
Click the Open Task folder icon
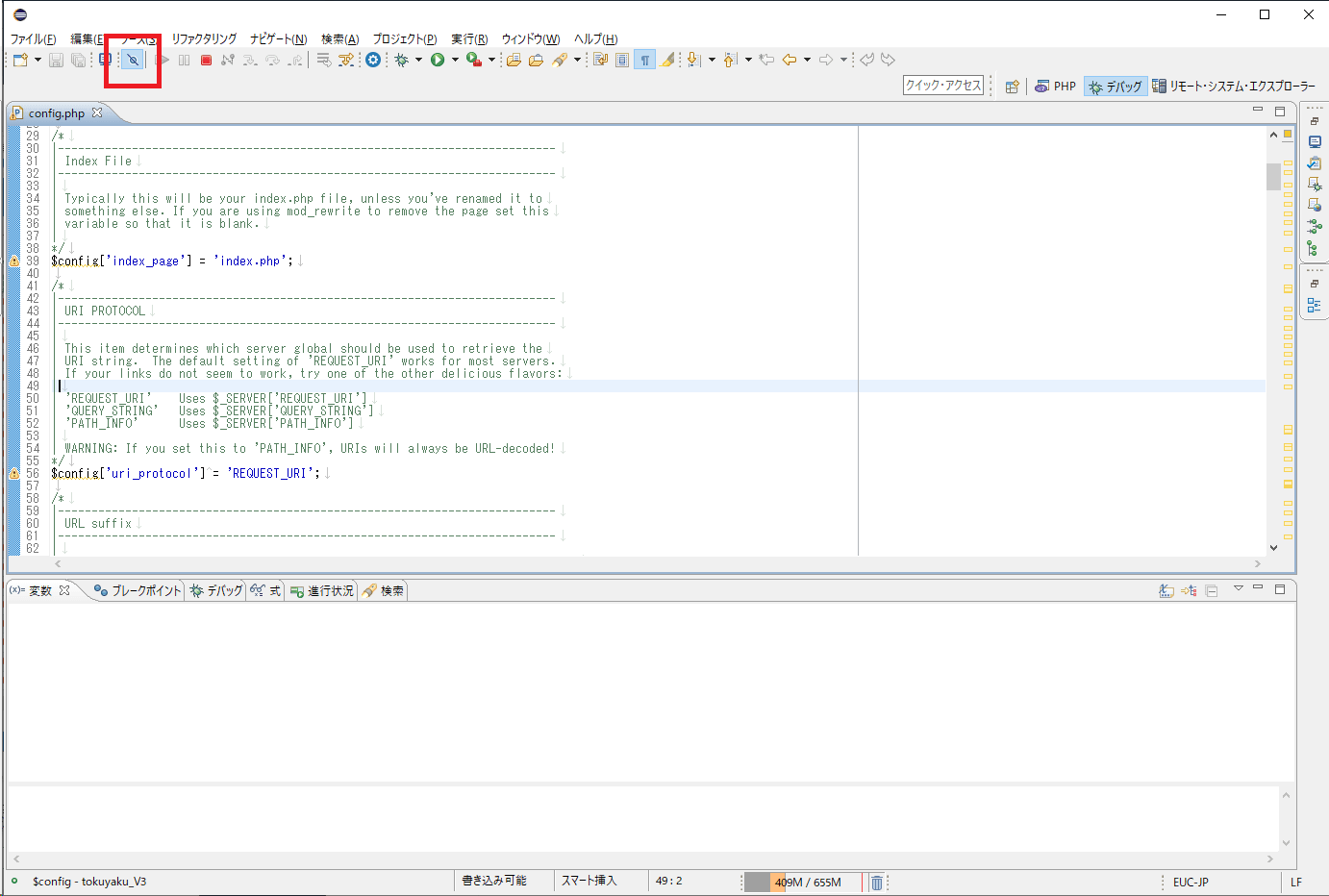(x=536, y=60)
